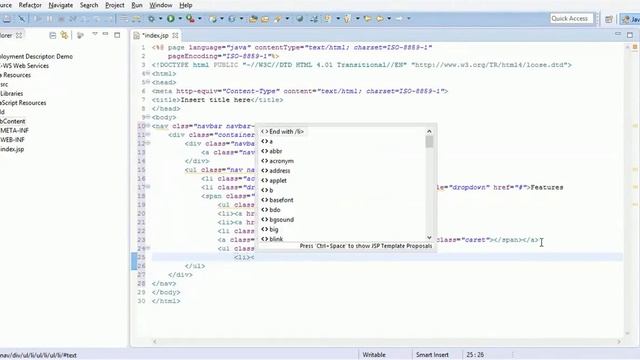Screen dimensions: 640x360
Task: Choose the 'applet' tag proposal
Action: tap(274, 180)
